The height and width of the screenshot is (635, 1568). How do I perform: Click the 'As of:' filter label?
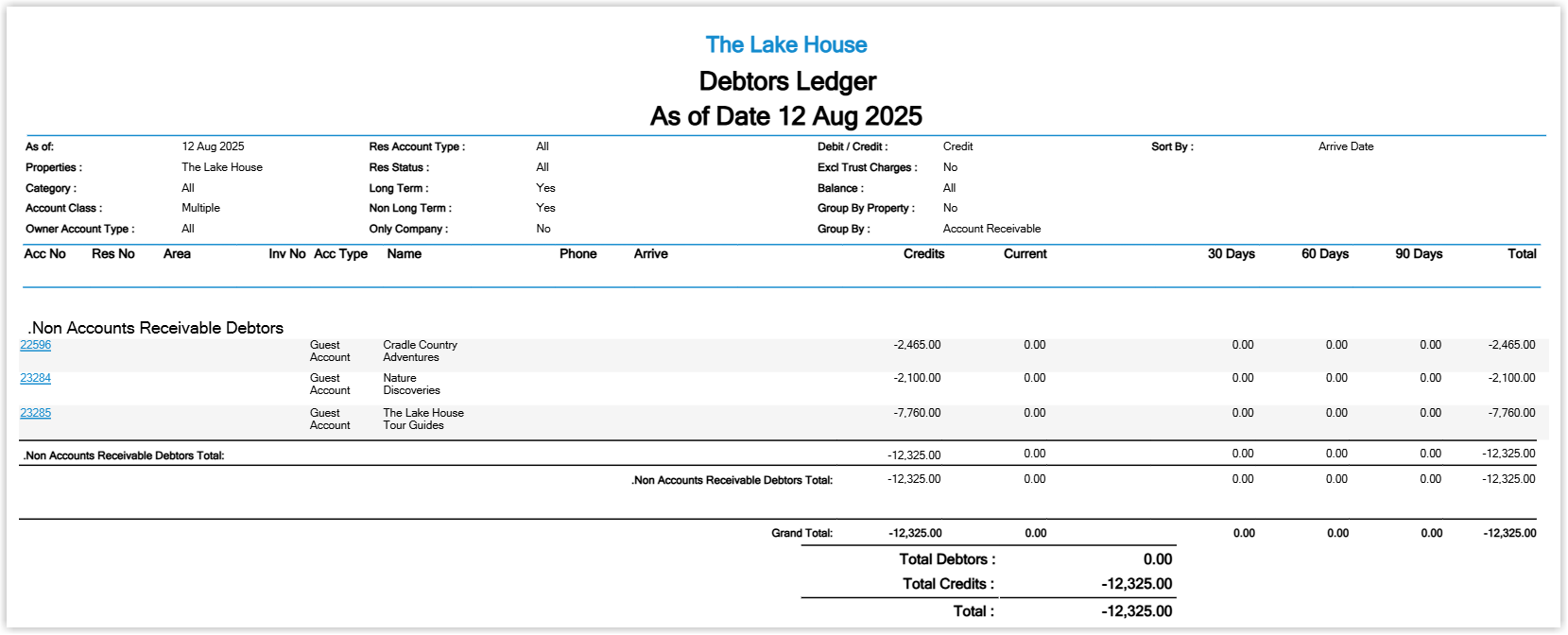tap(40, 146)
